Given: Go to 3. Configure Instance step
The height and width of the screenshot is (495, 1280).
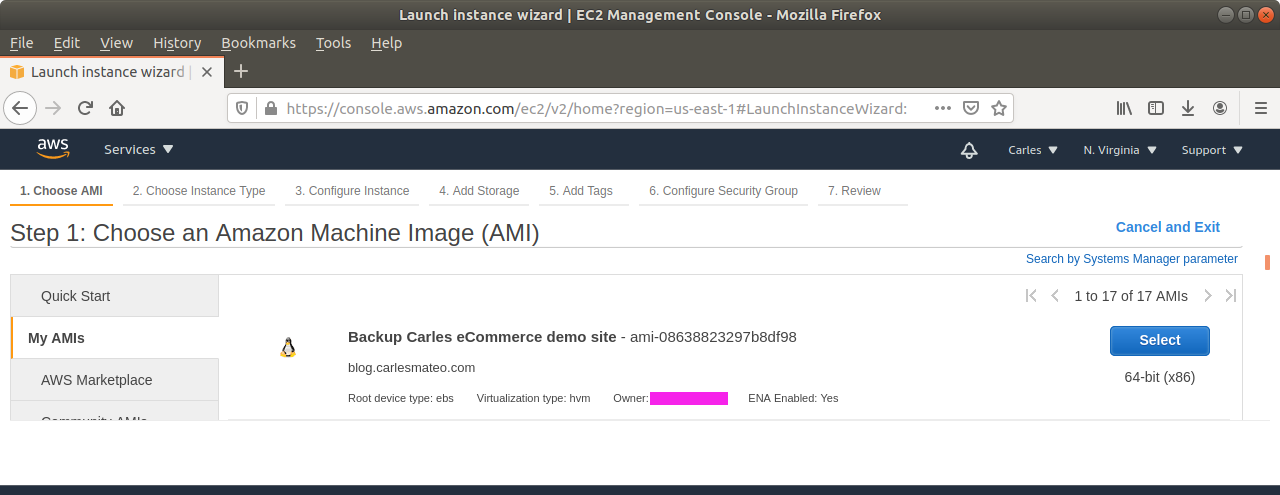Looking at the screenshot, I should (x=352, y=191).
